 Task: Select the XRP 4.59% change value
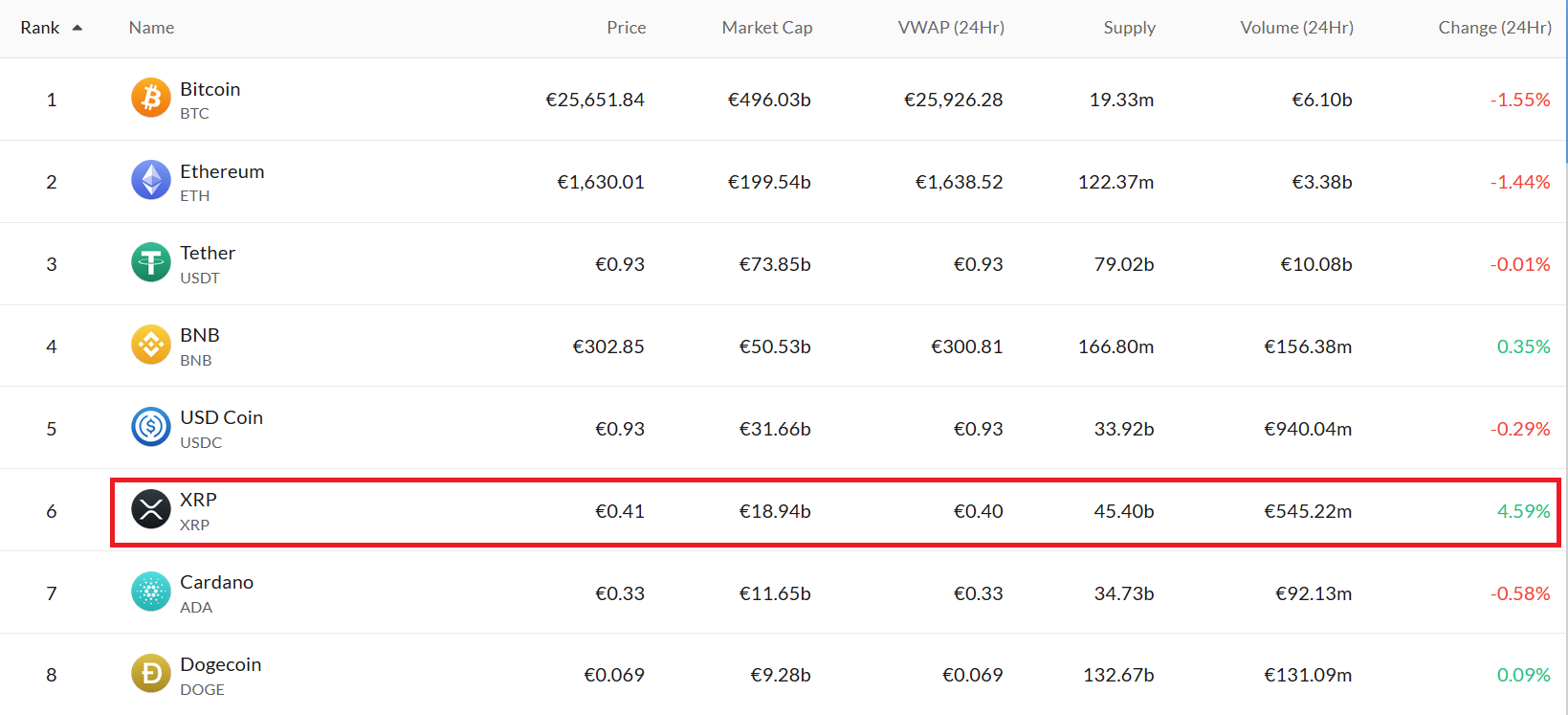(1523, 511)
